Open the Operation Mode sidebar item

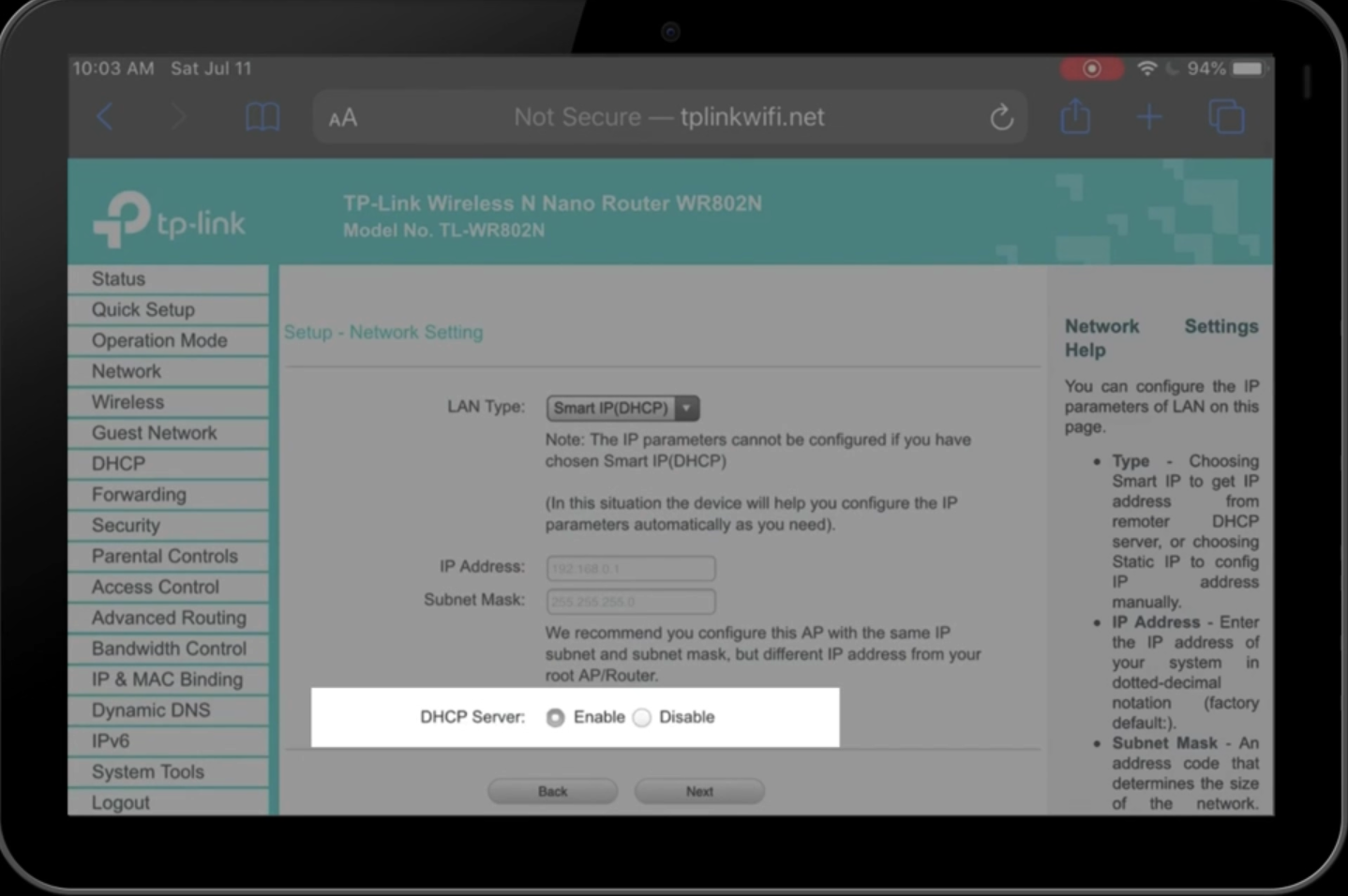point(159,340)
